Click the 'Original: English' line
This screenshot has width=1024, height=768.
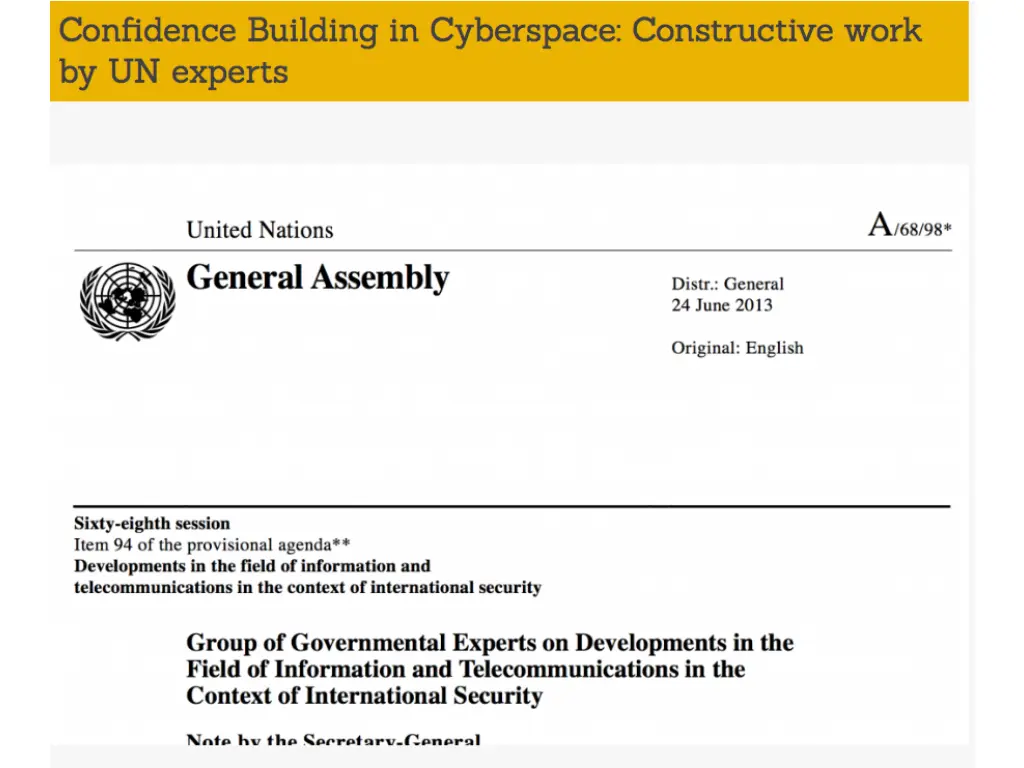737,347
